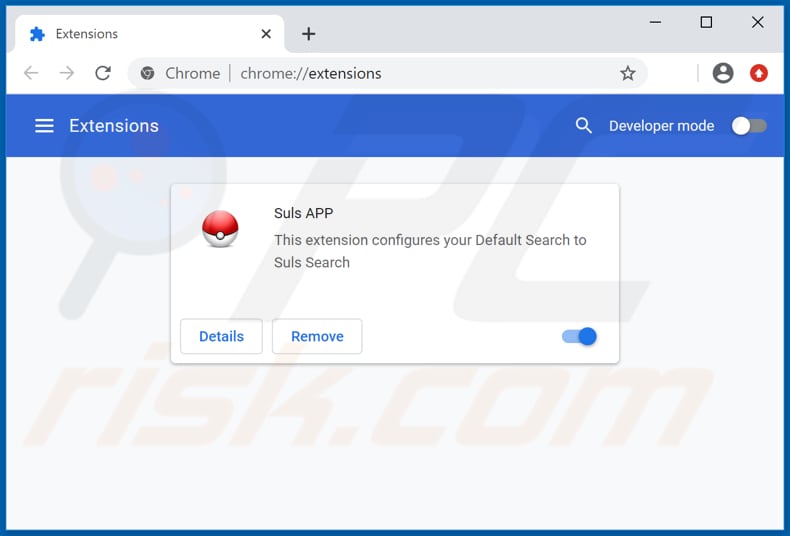Click the Suls APP Pokeball icon
This screenshot has width=790, height=536.
point(220,229)
